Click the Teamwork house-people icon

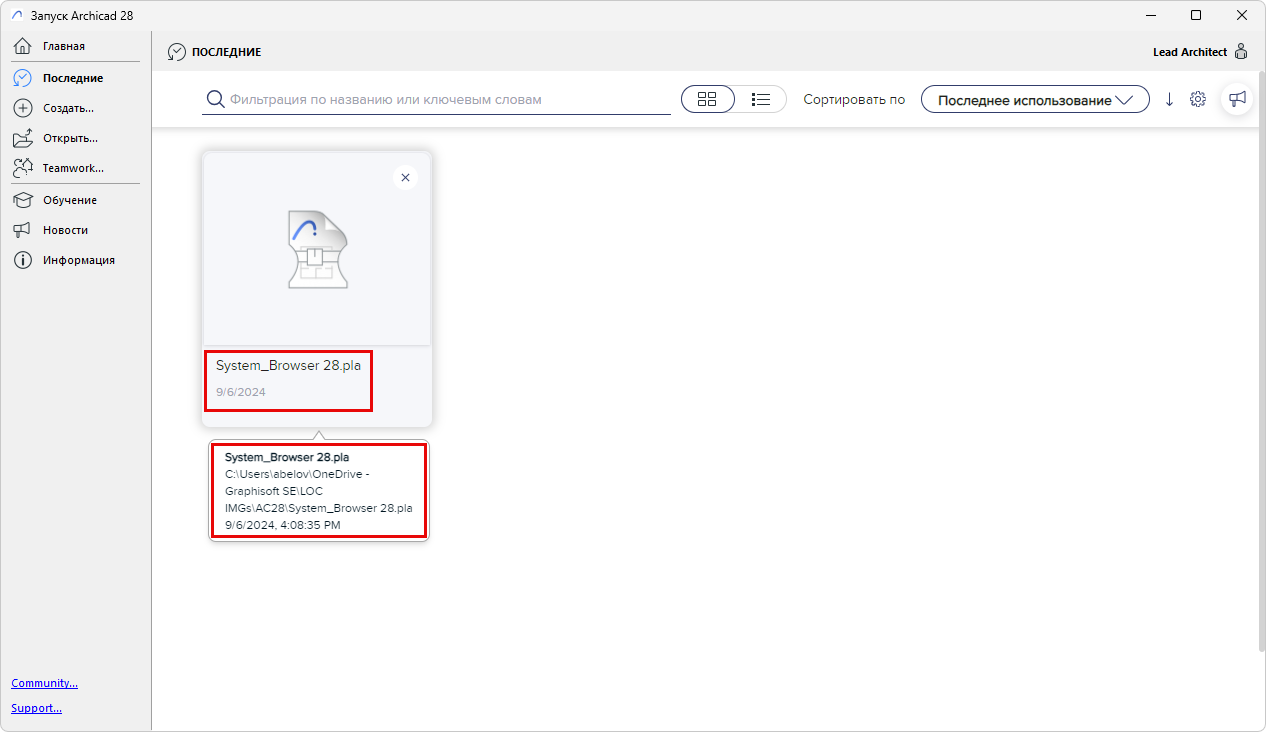click(x=23, y=168)
